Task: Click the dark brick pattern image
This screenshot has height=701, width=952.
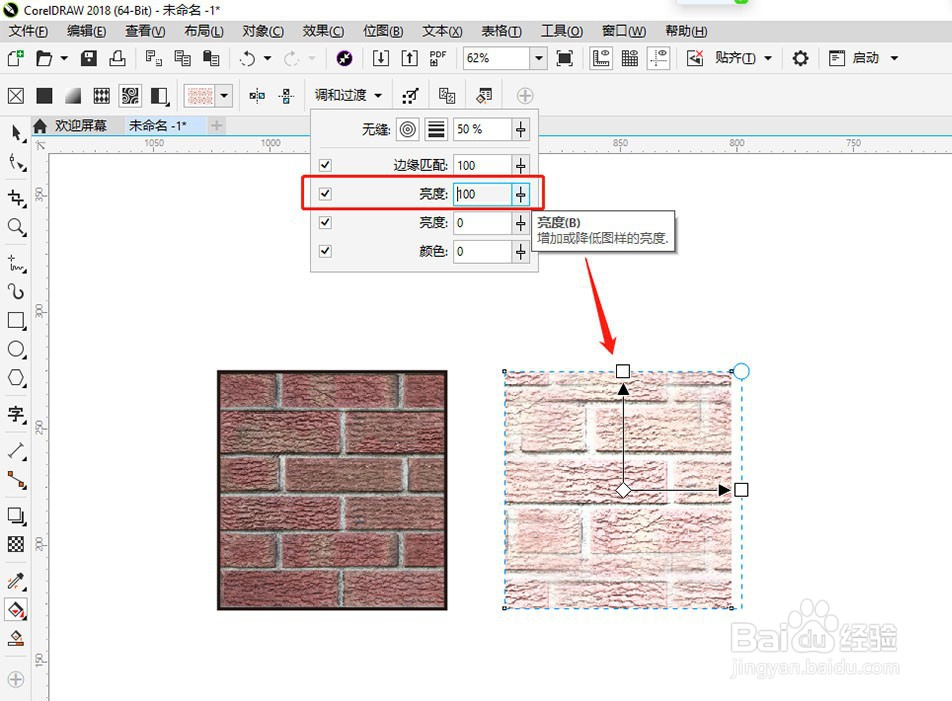Action: [332, 490]
